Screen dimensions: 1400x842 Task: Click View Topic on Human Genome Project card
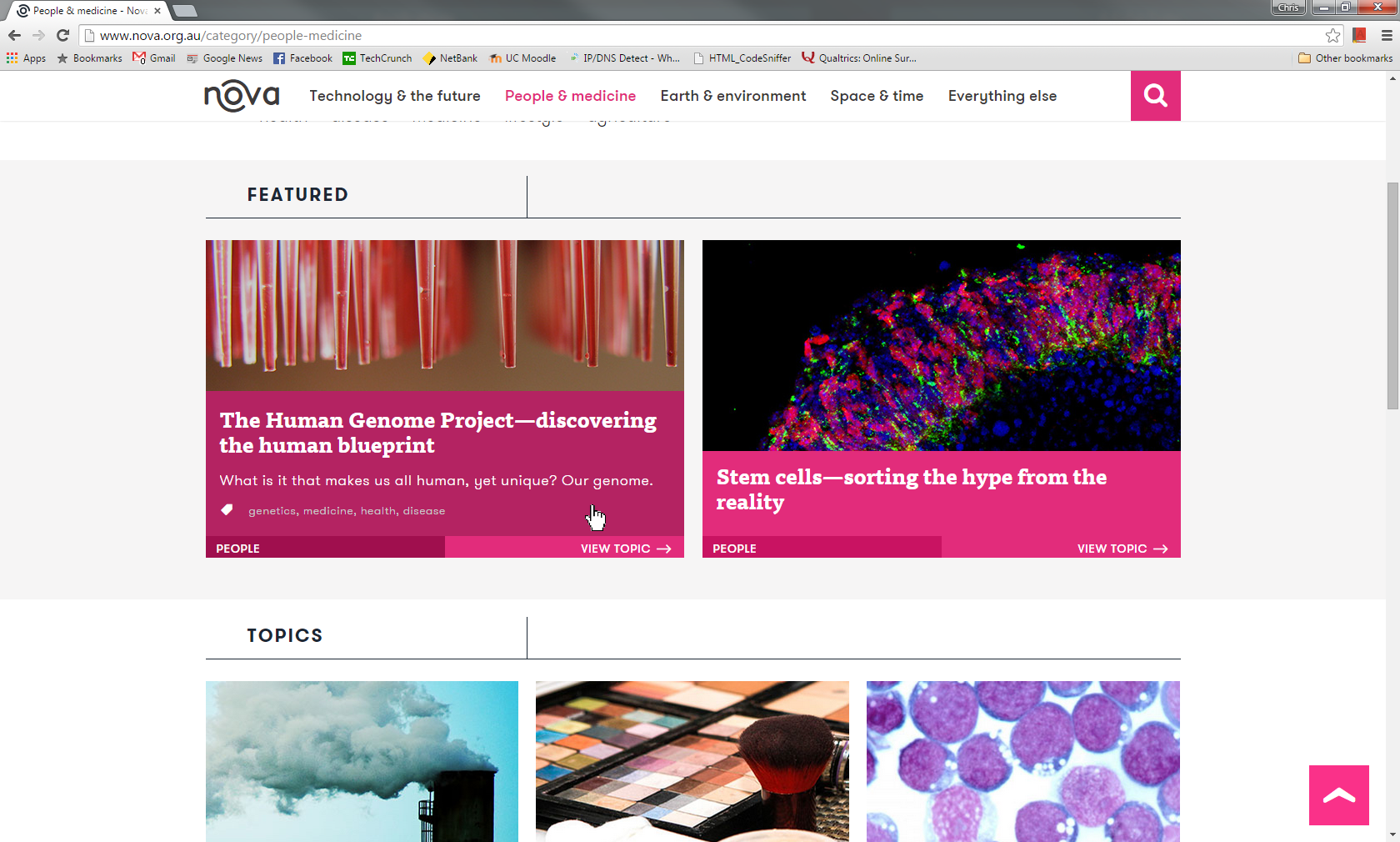[626, 549]
